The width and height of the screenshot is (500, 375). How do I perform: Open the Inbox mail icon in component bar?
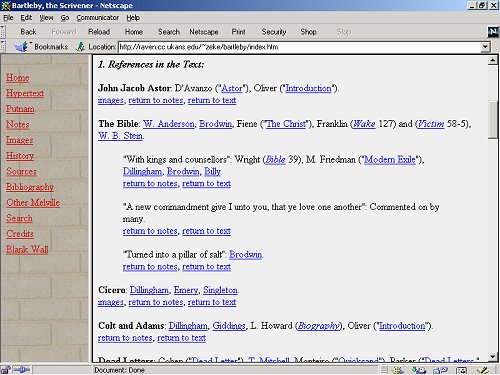(419, 370)
